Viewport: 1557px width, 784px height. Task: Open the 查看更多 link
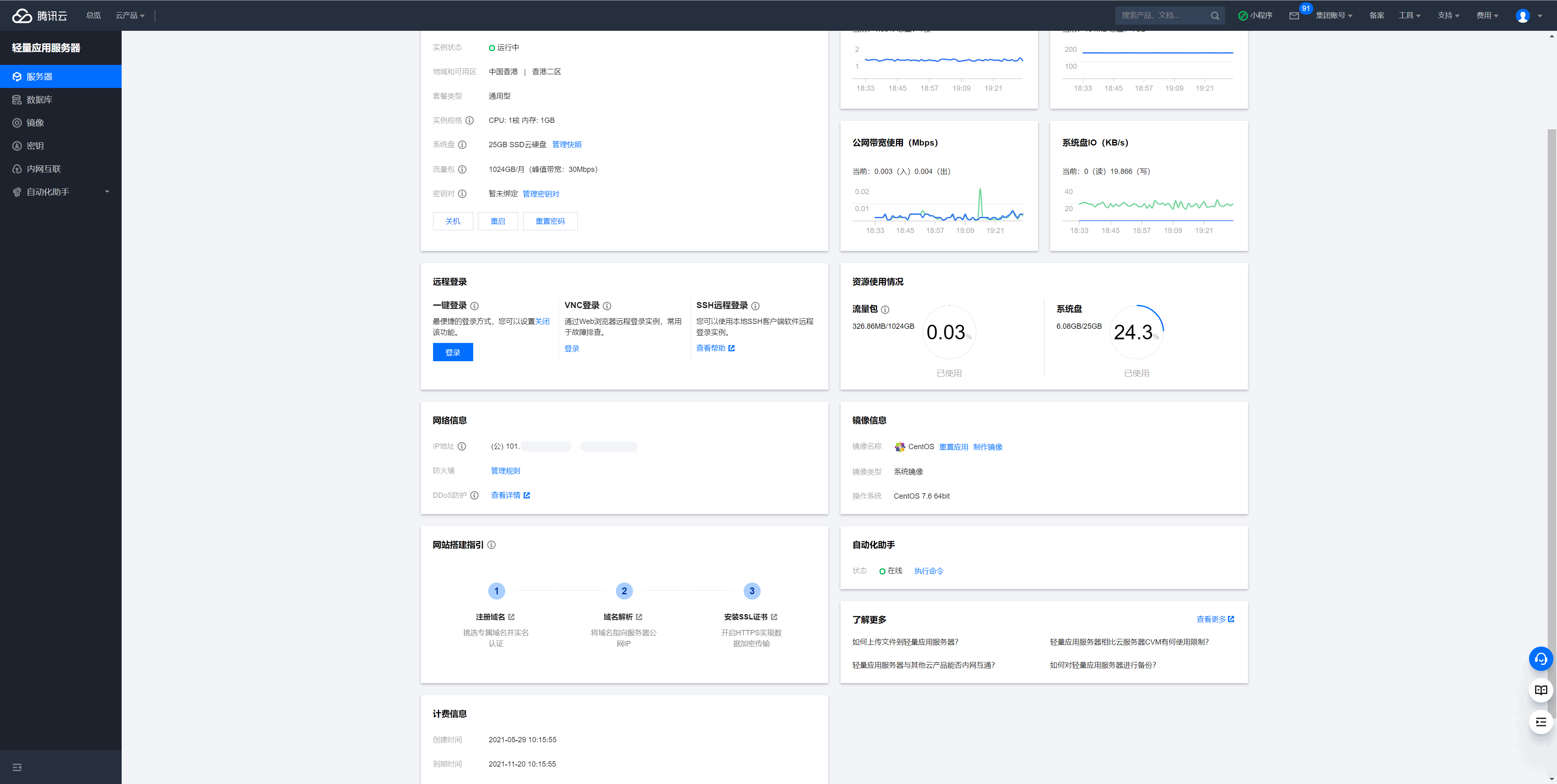[x=1216, y=619]
